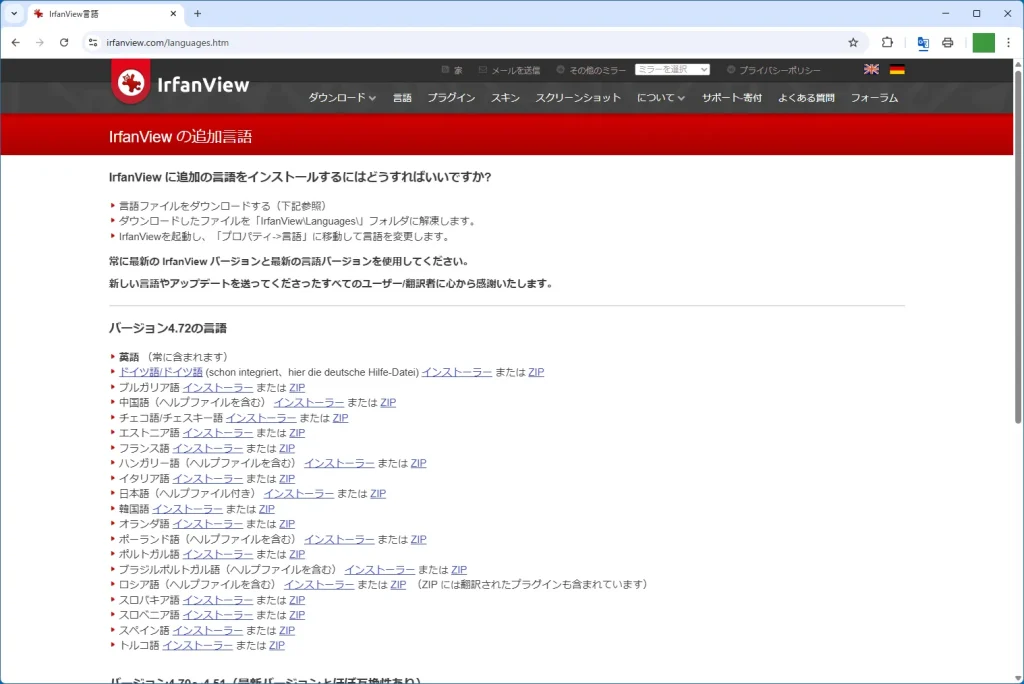Reload the IrfanView languages page

pos(64,42)
